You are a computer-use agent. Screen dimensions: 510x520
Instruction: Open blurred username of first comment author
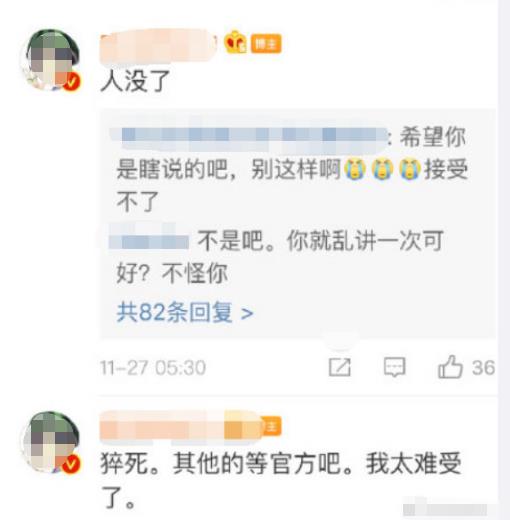coord(159,46)
